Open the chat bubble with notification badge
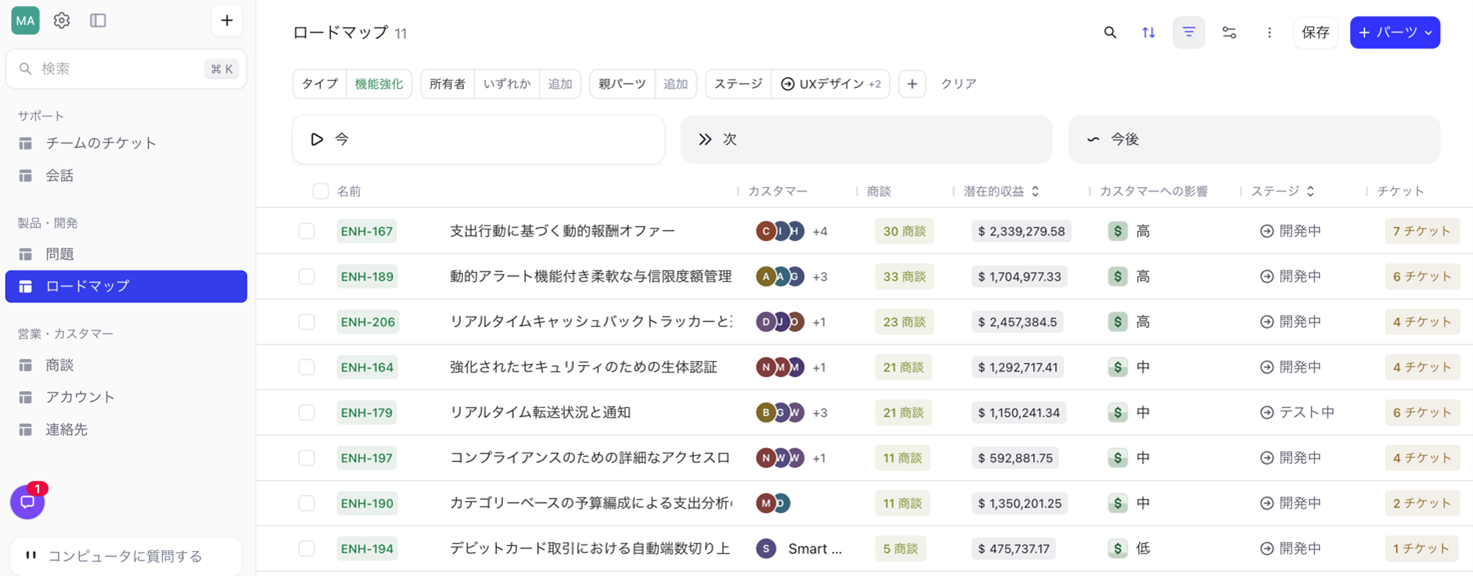 click(28, 502)
